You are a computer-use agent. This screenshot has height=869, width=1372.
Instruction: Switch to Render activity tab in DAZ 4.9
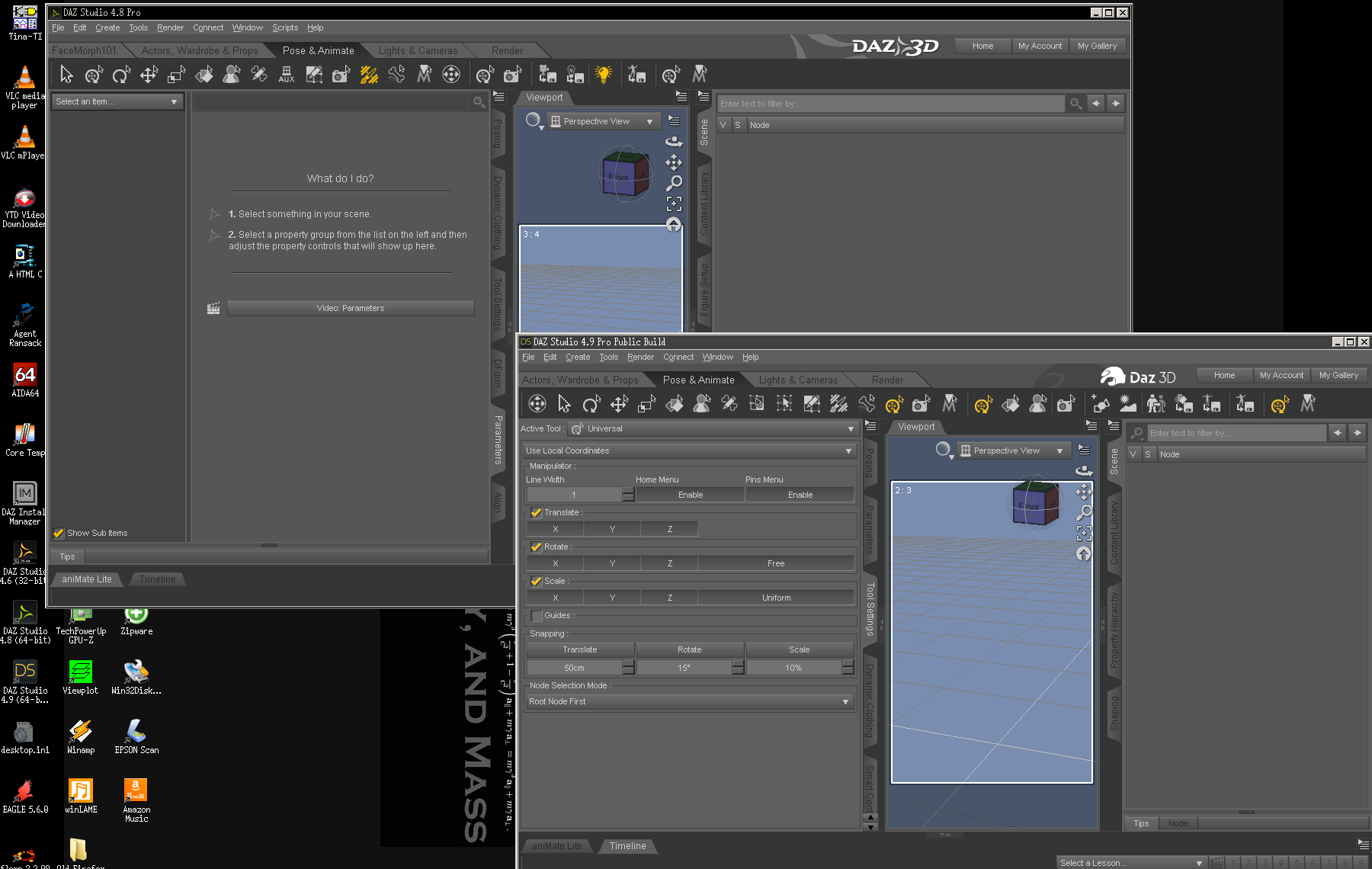point(887,380)
